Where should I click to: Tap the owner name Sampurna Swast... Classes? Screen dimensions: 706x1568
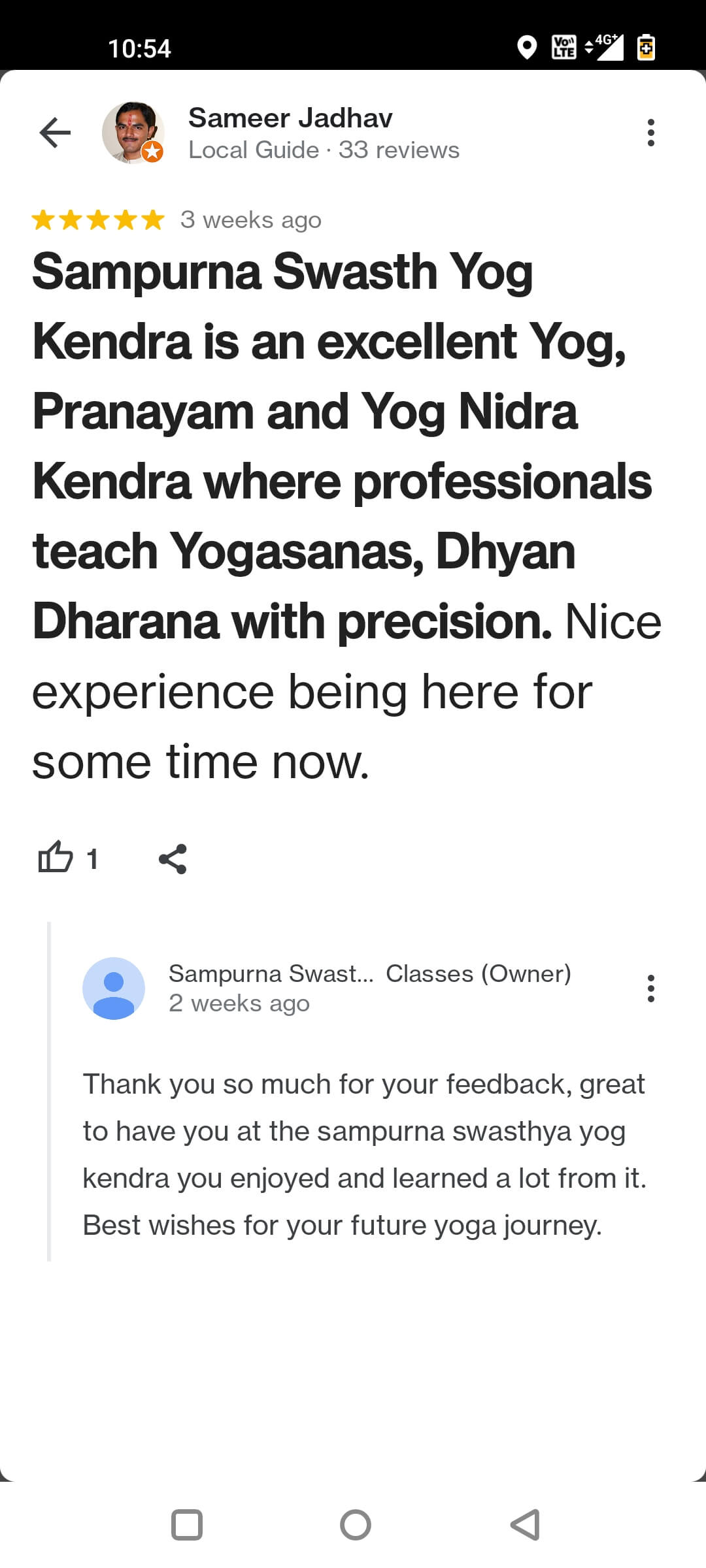click(369, 973)
